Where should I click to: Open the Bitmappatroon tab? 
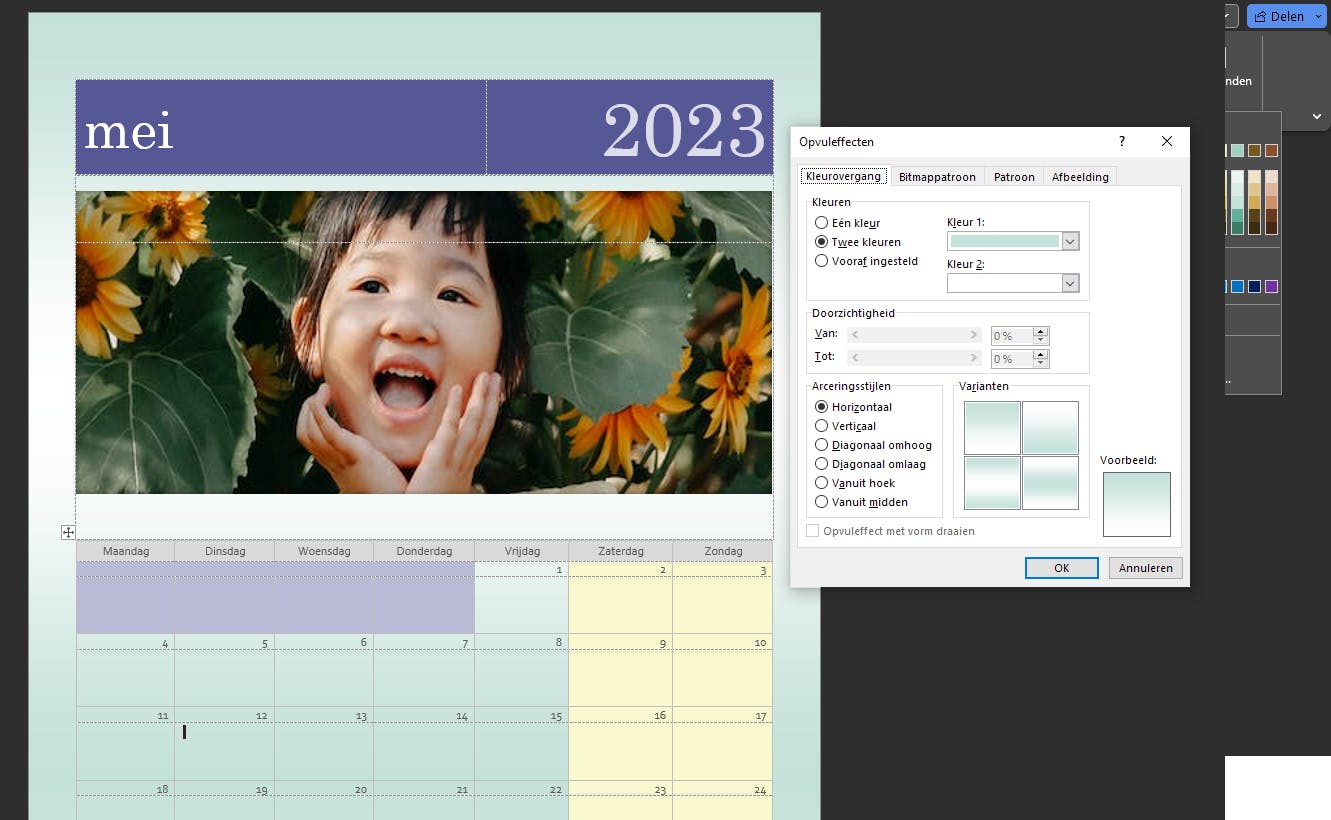[937, 177]
